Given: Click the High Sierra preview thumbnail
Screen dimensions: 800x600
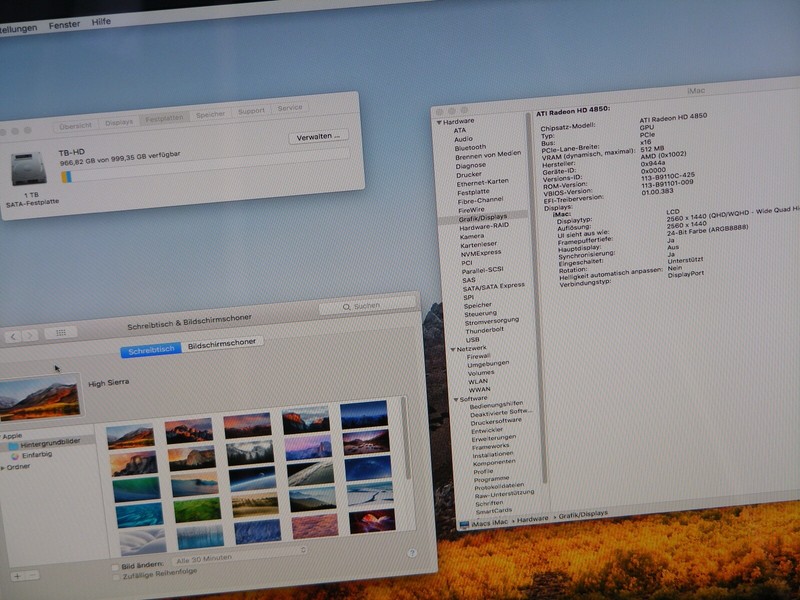Looking at the screenshot, I should tap(40, 398).
